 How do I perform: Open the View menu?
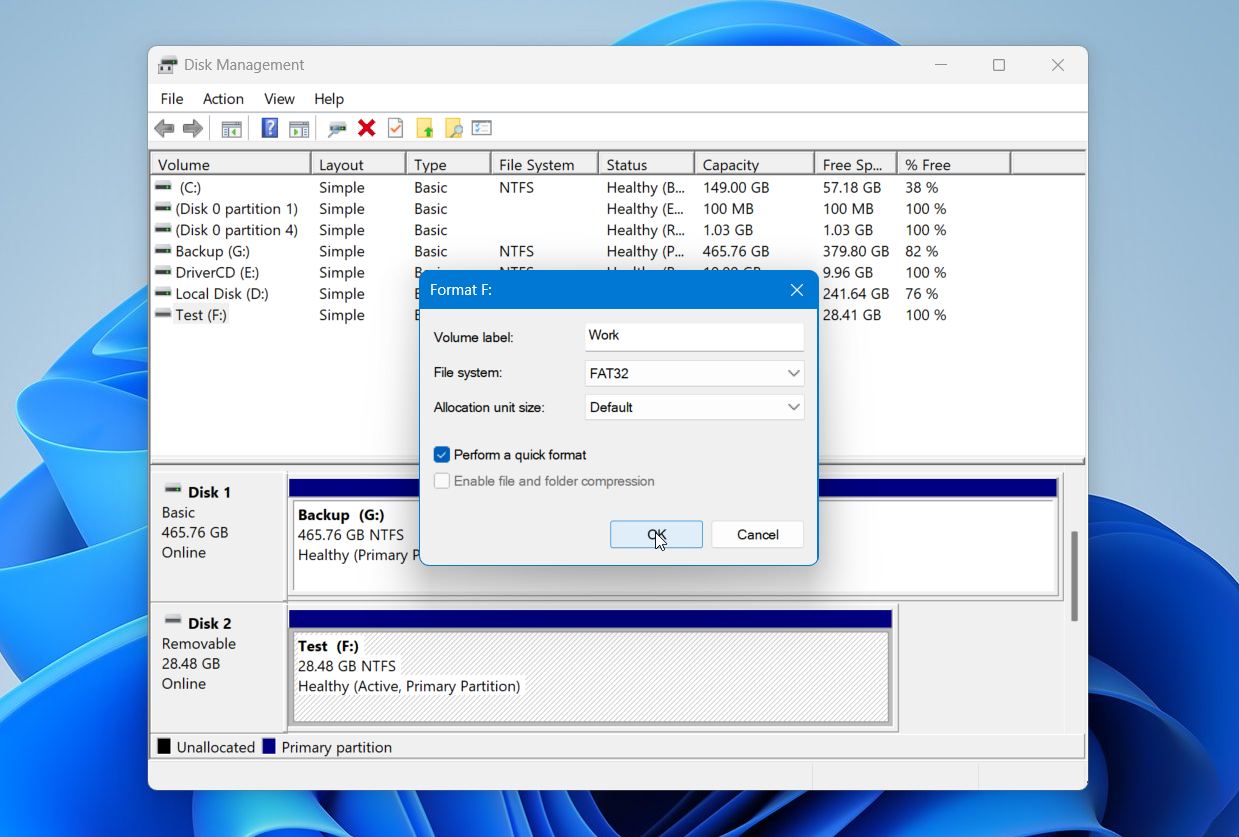coord(279,99)
